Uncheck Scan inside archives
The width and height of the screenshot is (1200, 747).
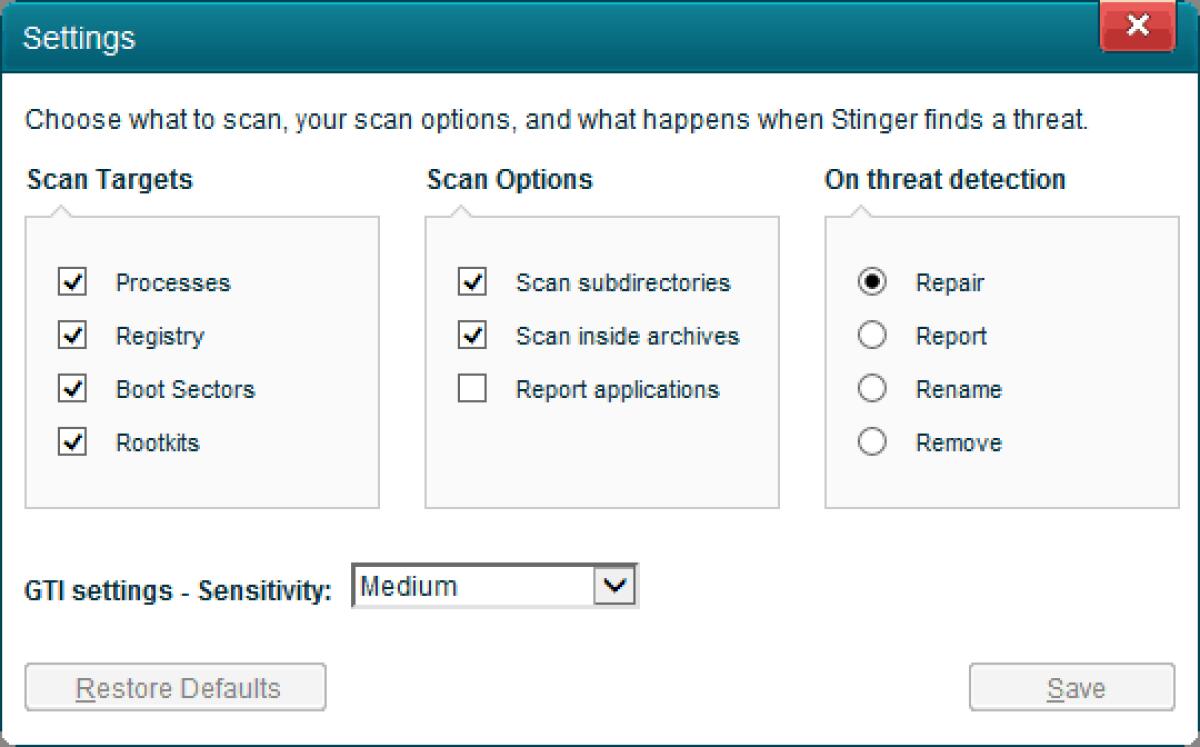tap(472, 336)
